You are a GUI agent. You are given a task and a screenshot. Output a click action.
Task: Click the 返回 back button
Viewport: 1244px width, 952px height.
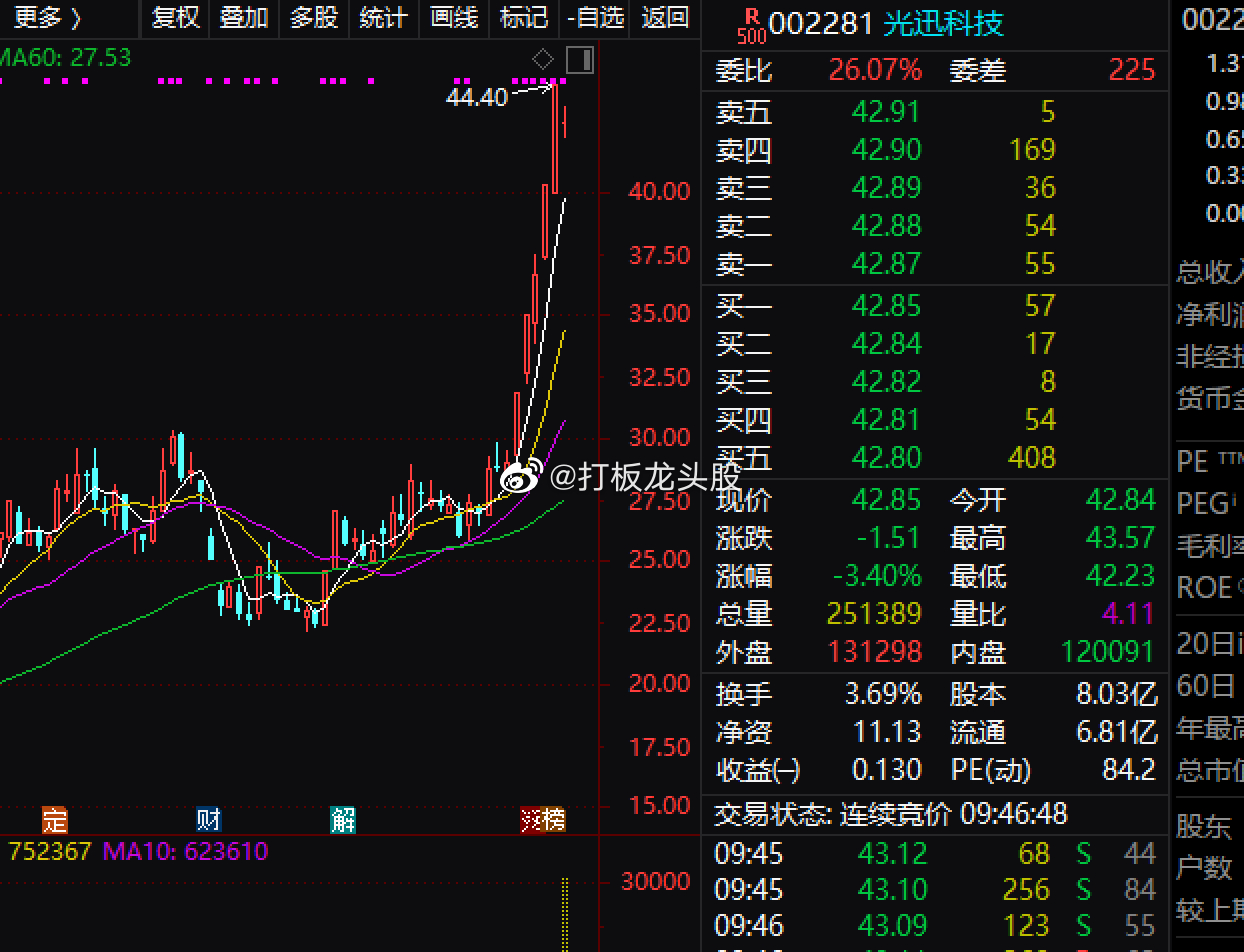665,17
